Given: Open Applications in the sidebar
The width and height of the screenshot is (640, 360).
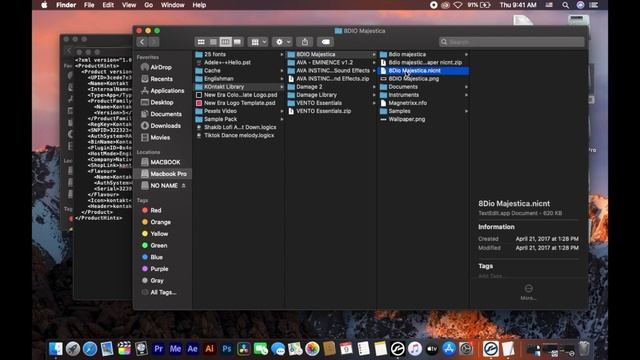Looking at the screenshot, I should tap(167, 91).
